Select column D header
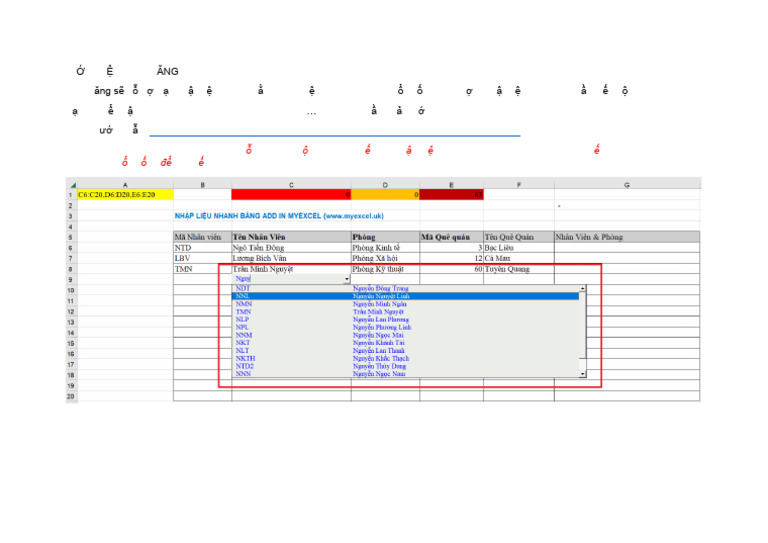Screen dimensions: 768x543 click(x=385, y=185)
